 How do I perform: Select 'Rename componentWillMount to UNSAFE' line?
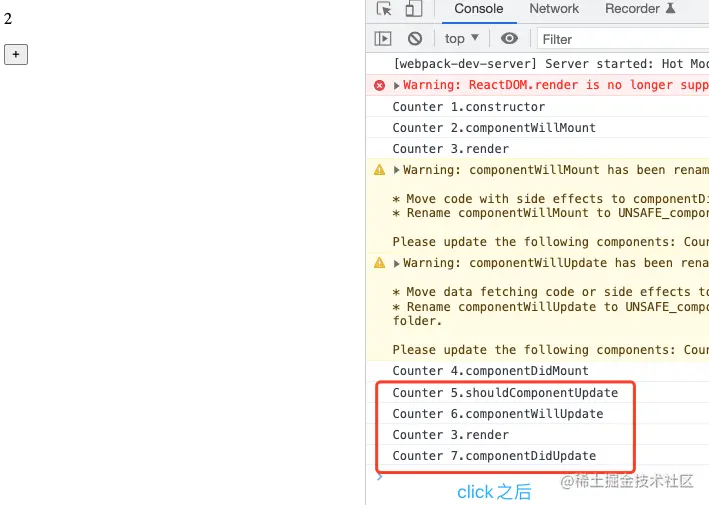coord(550,213)
